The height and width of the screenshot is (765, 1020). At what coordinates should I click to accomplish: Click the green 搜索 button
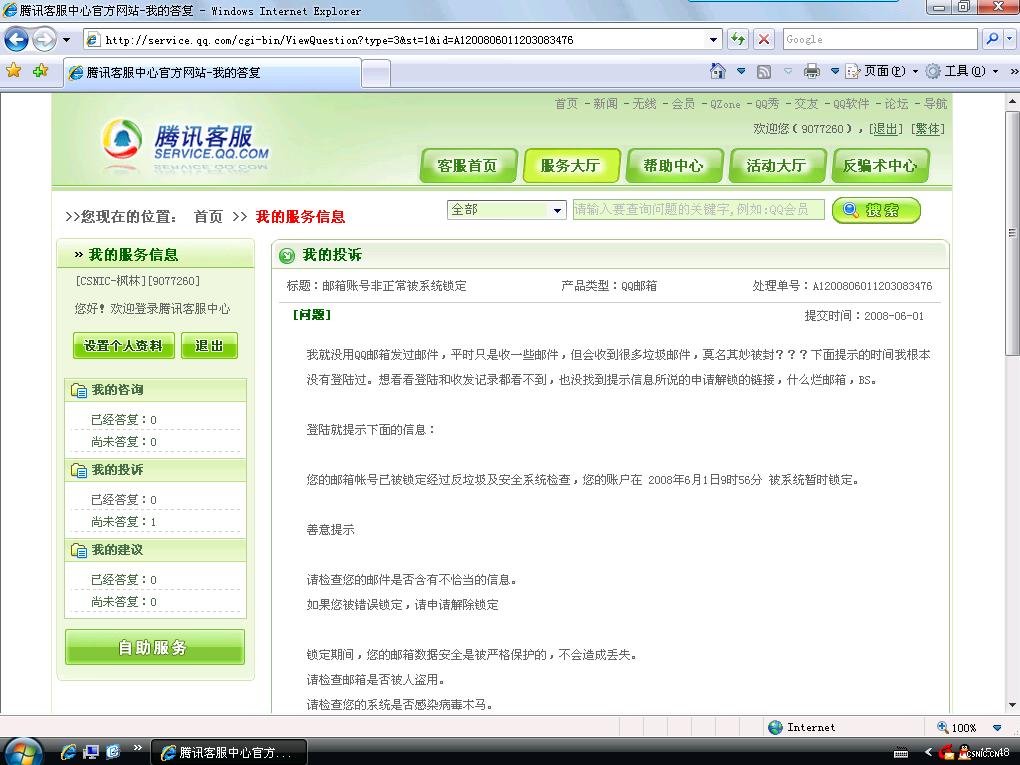(x=875, y=210)
